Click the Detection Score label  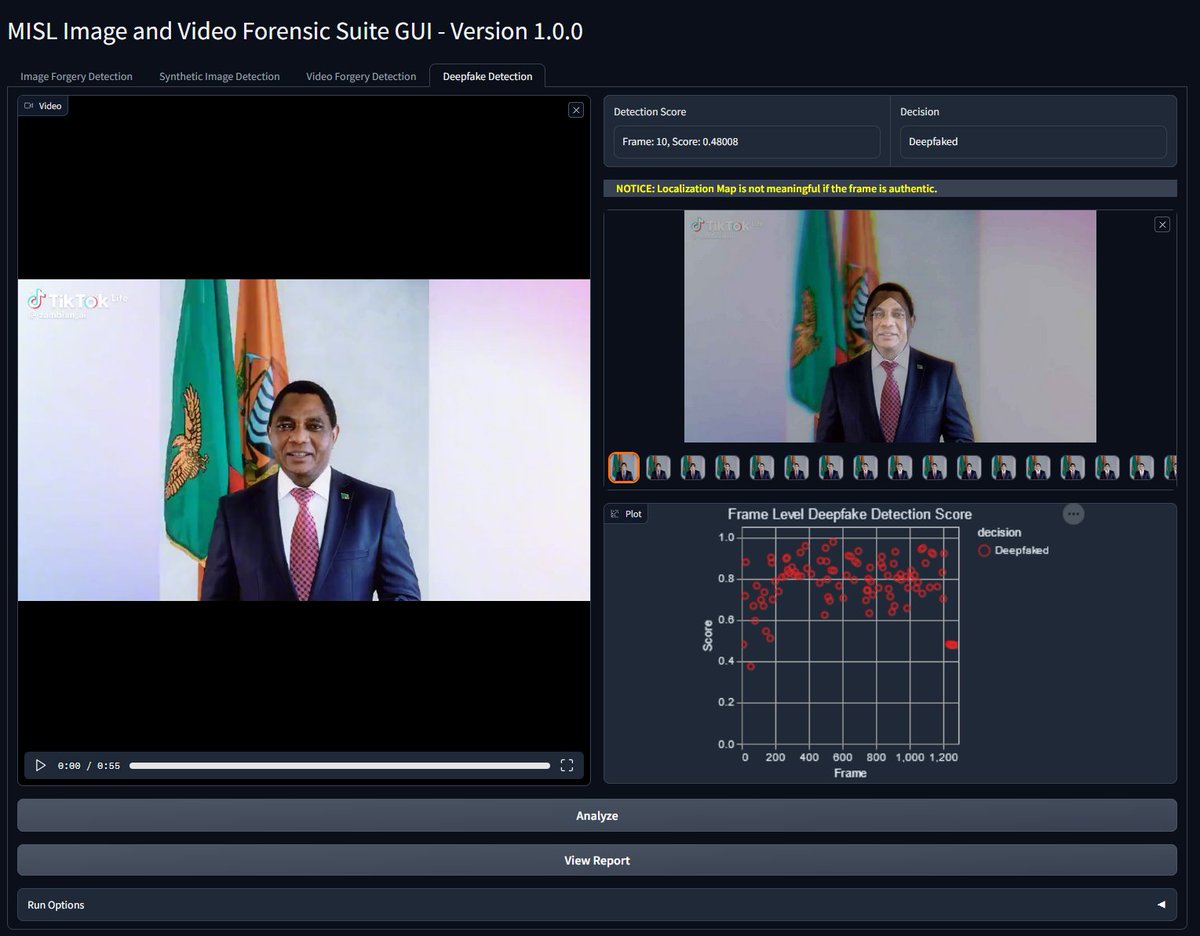tap(650, 112)
